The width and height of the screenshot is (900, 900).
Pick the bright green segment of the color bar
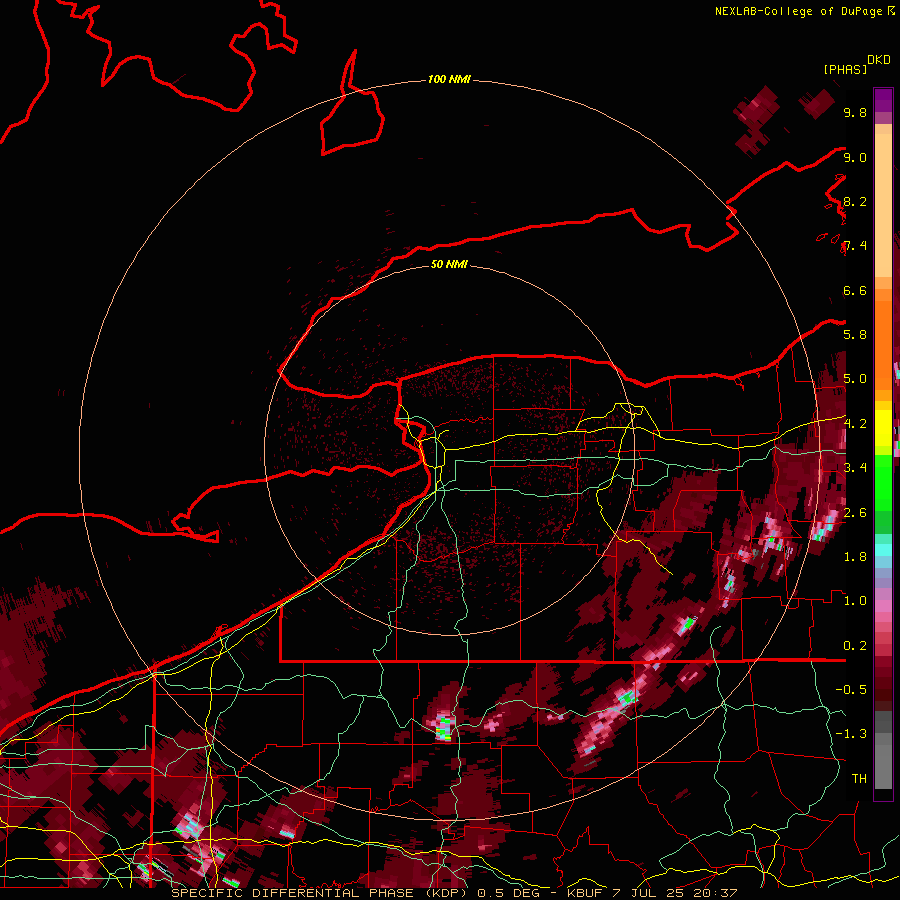point(883,481)
